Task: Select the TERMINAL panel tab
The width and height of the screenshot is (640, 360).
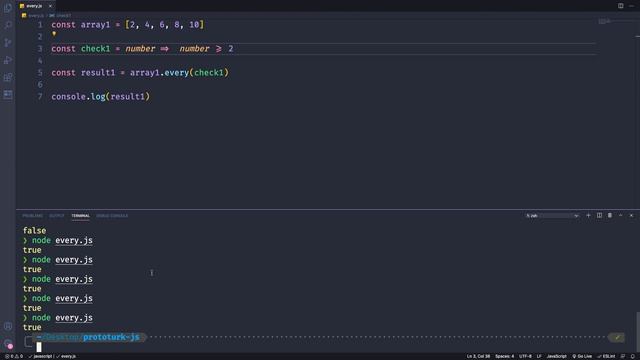Action: pyautogui.click(x=80, y=216)
